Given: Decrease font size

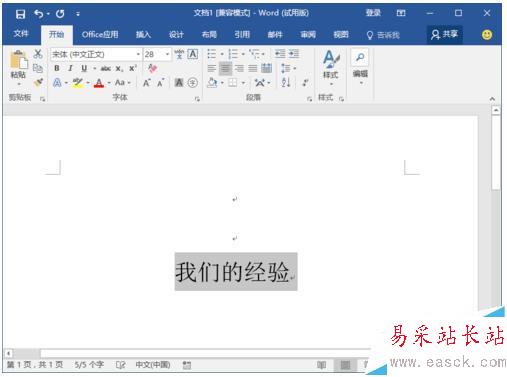Looking at the screenshot, I should (160, 83).
